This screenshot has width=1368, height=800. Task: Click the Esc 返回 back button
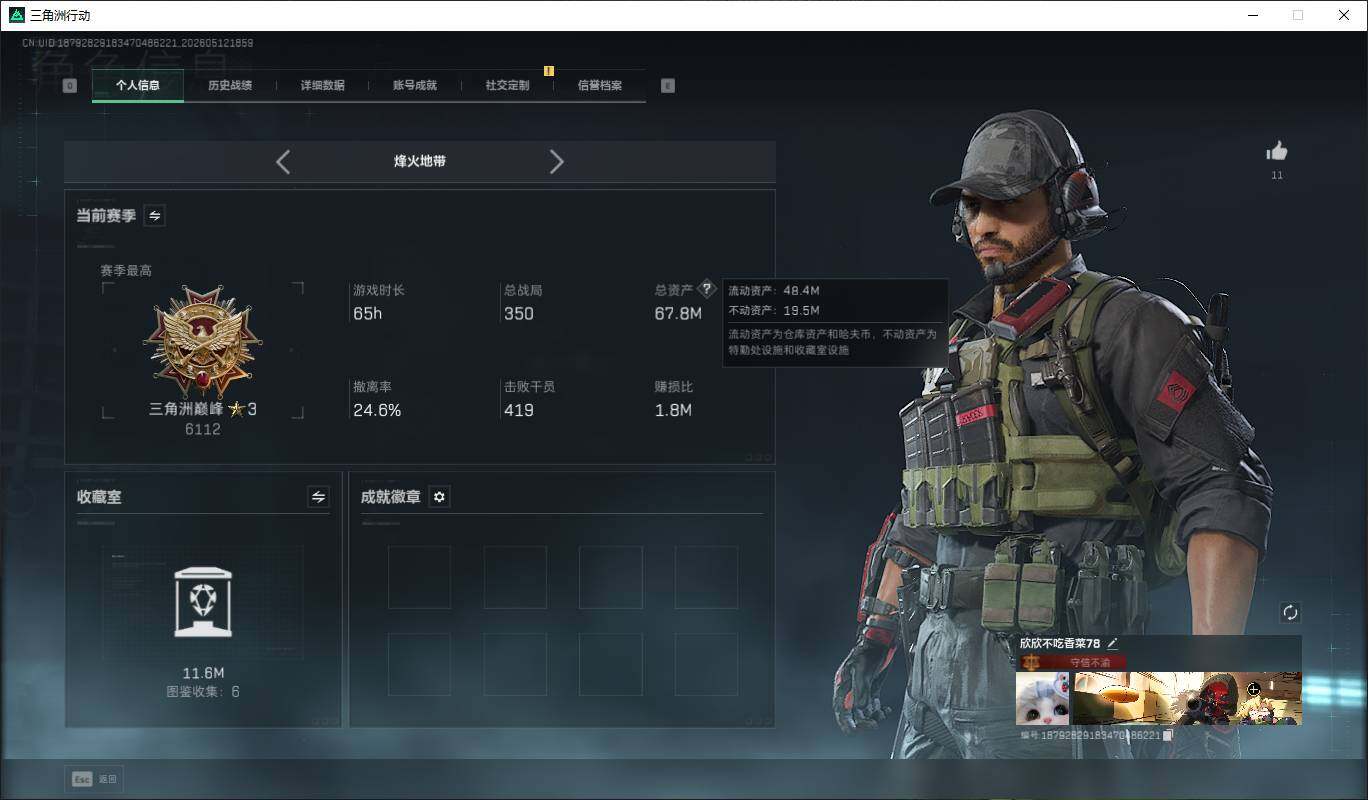point(95,779)
